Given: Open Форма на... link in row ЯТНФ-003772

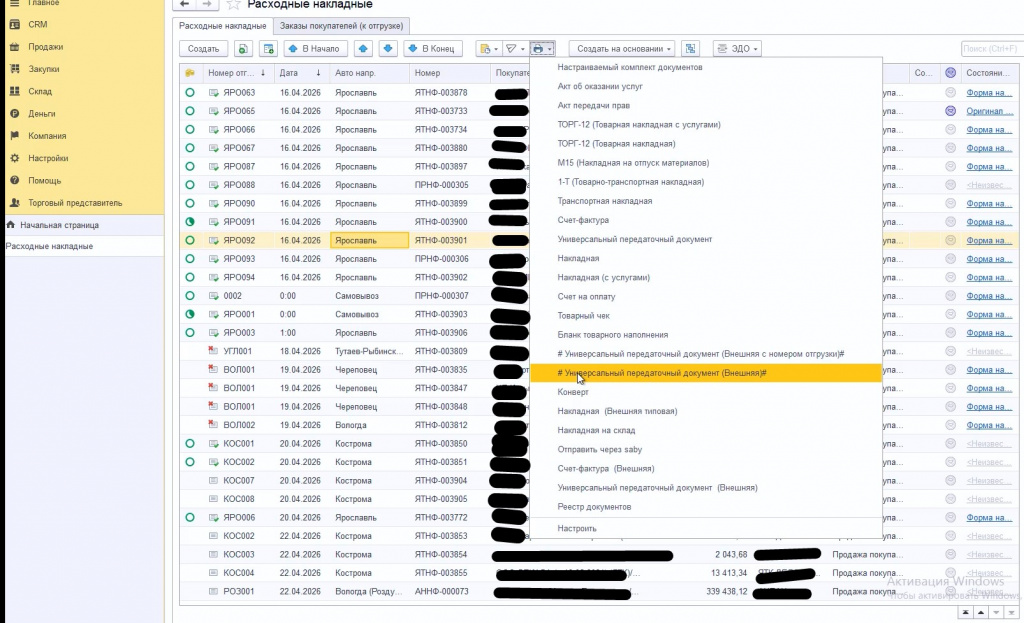Looking at the screenshot, I should click(989, 517).
